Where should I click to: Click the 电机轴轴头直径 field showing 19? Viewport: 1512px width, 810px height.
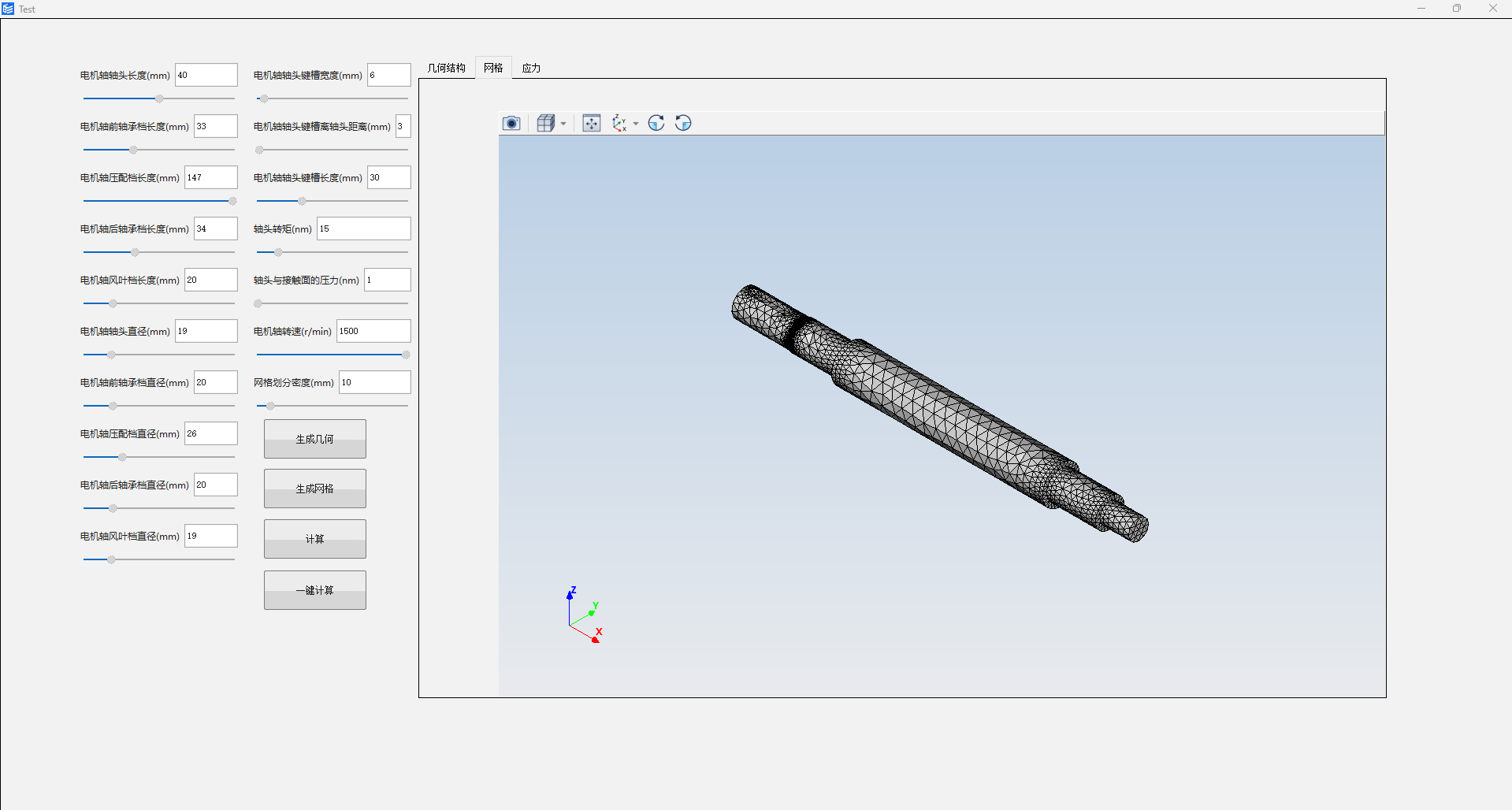point(206,331)
